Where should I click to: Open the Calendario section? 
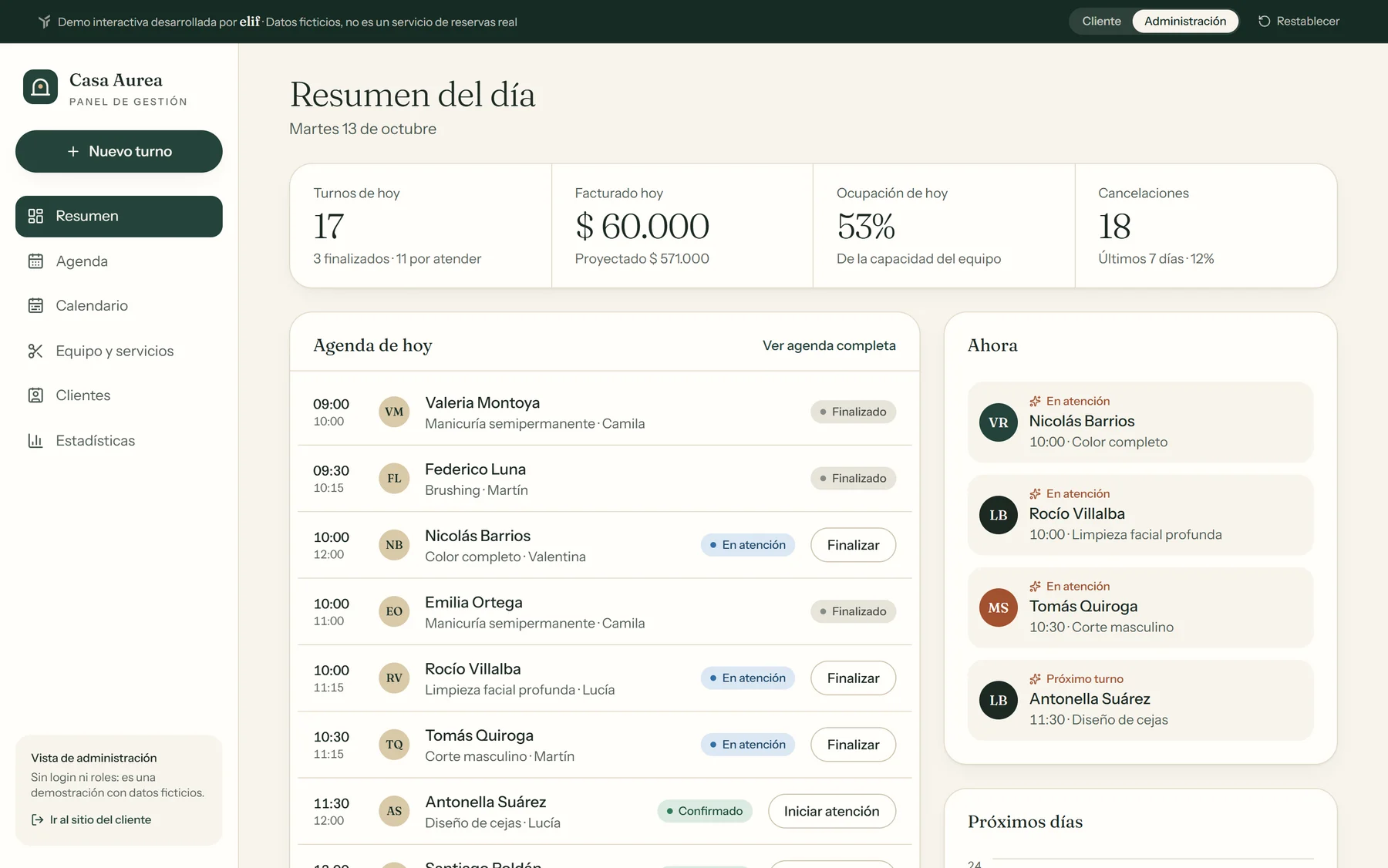click(x=119, y=305)
